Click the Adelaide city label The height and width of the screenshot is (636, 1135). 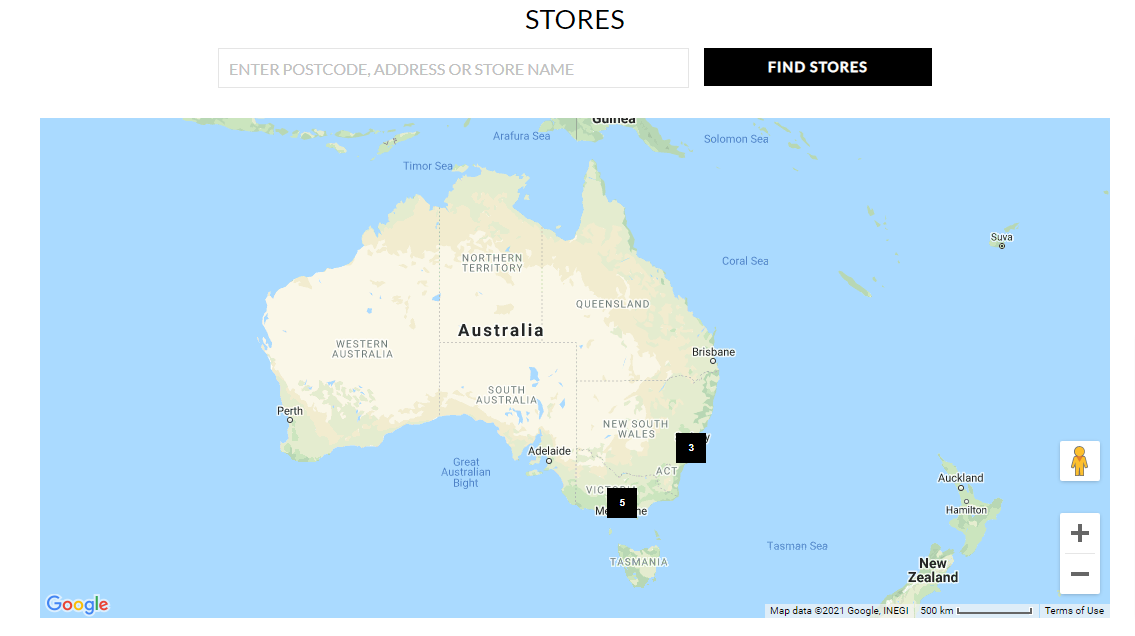[x=549, y=451]
